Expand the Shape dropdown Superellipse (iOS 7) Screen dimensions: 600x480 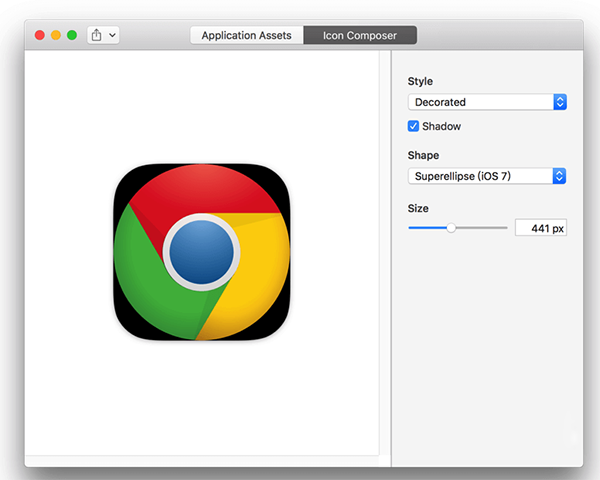pos(480,176)
